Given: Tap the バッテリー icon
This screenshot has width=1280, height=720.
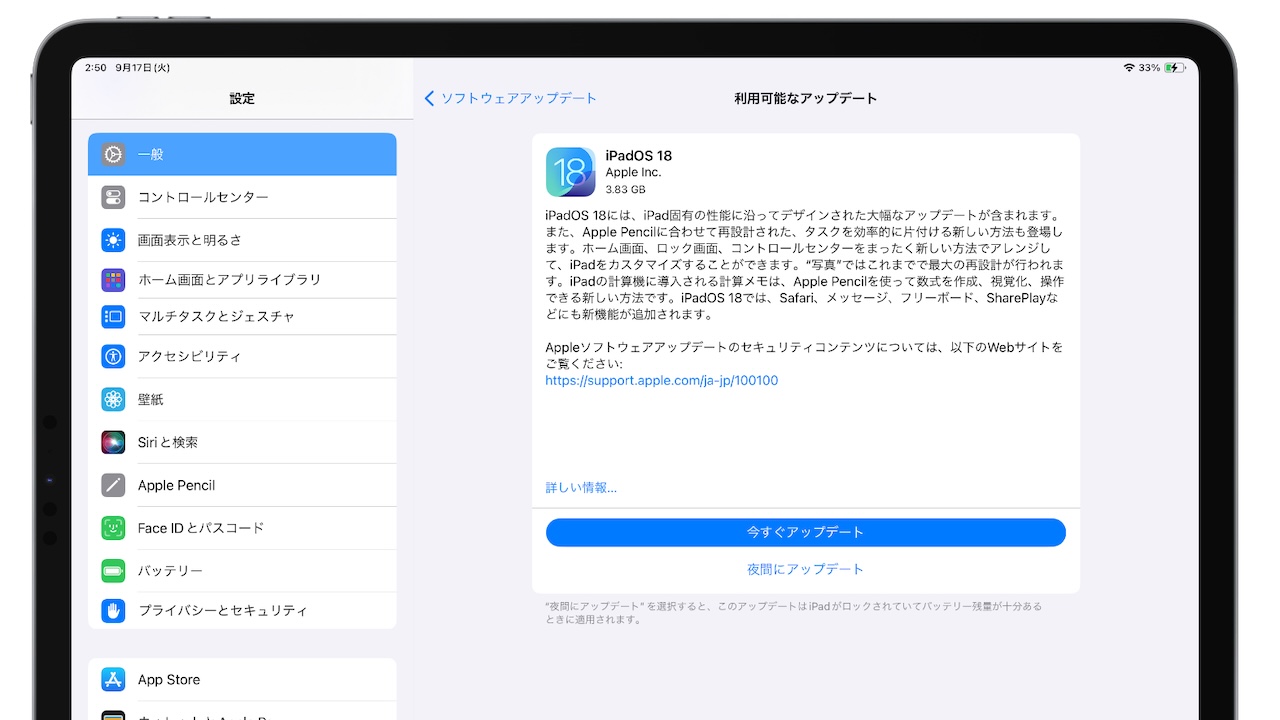Looking at the screenshot, I should click(113, 571).
